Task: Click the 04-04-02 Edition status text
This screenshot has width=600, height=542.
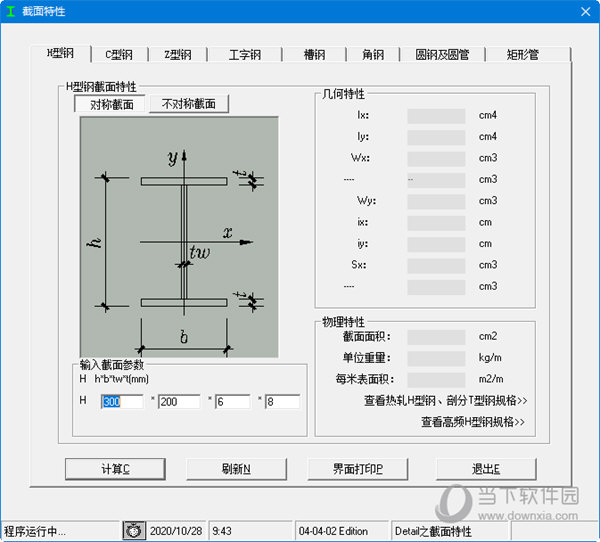Action: click(333, 531)
